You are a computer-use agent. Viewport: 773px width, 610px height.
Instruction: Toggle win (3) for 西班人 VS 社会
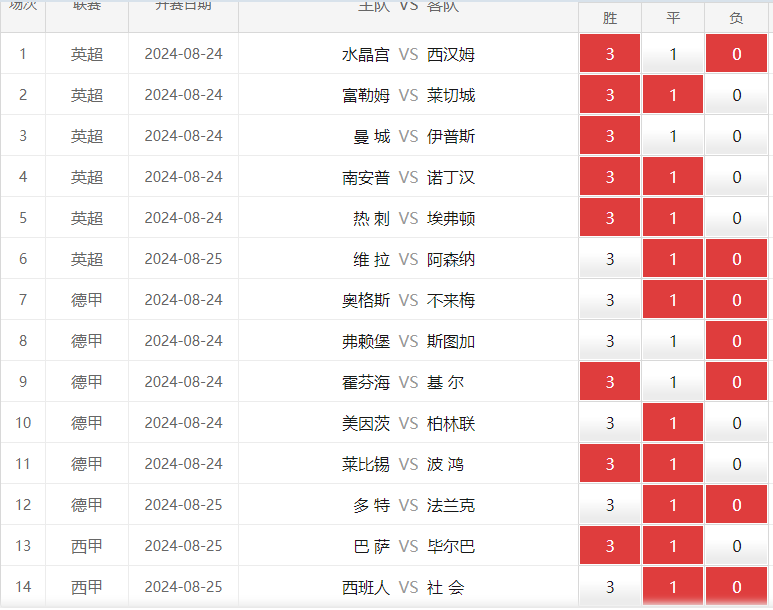click(x=610, y=586)
